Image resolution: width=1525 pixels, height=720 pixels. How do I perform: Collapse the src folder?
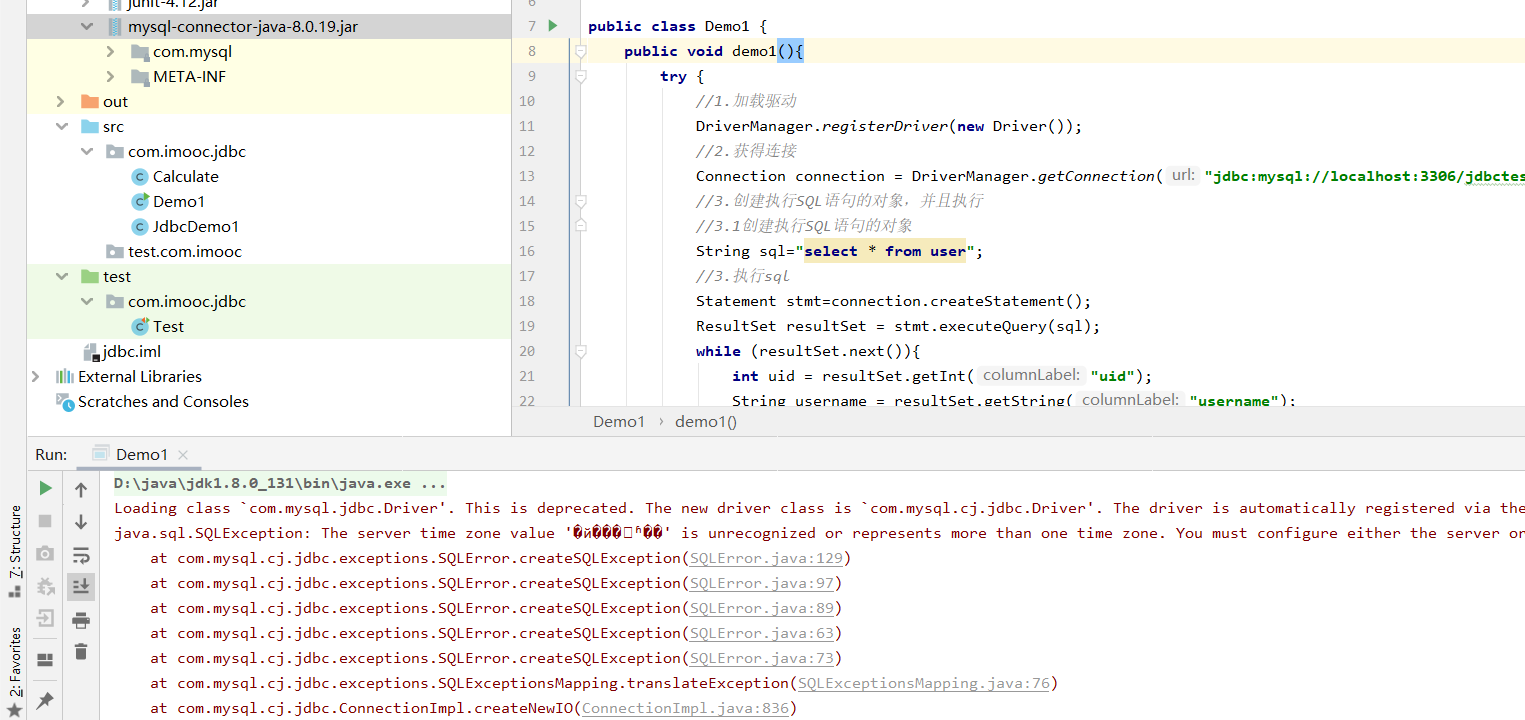61,127
